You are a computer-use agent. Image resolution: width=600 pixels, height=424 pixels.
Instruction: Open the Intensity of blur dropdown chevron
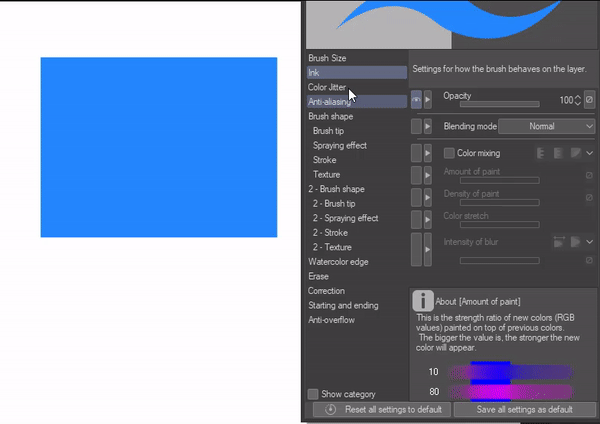[590, 242]
